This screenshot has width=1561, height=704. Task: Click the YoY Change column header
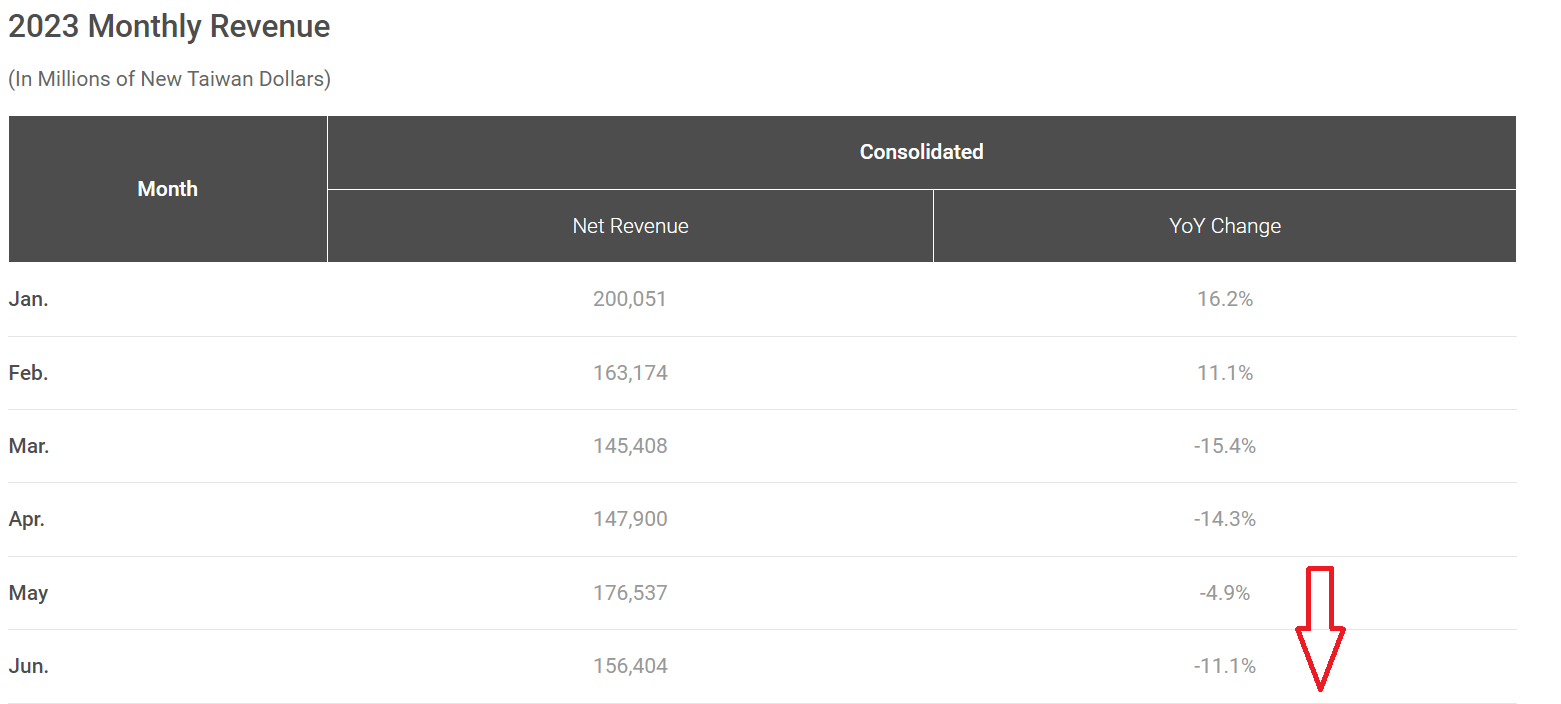click(1224, 226)
